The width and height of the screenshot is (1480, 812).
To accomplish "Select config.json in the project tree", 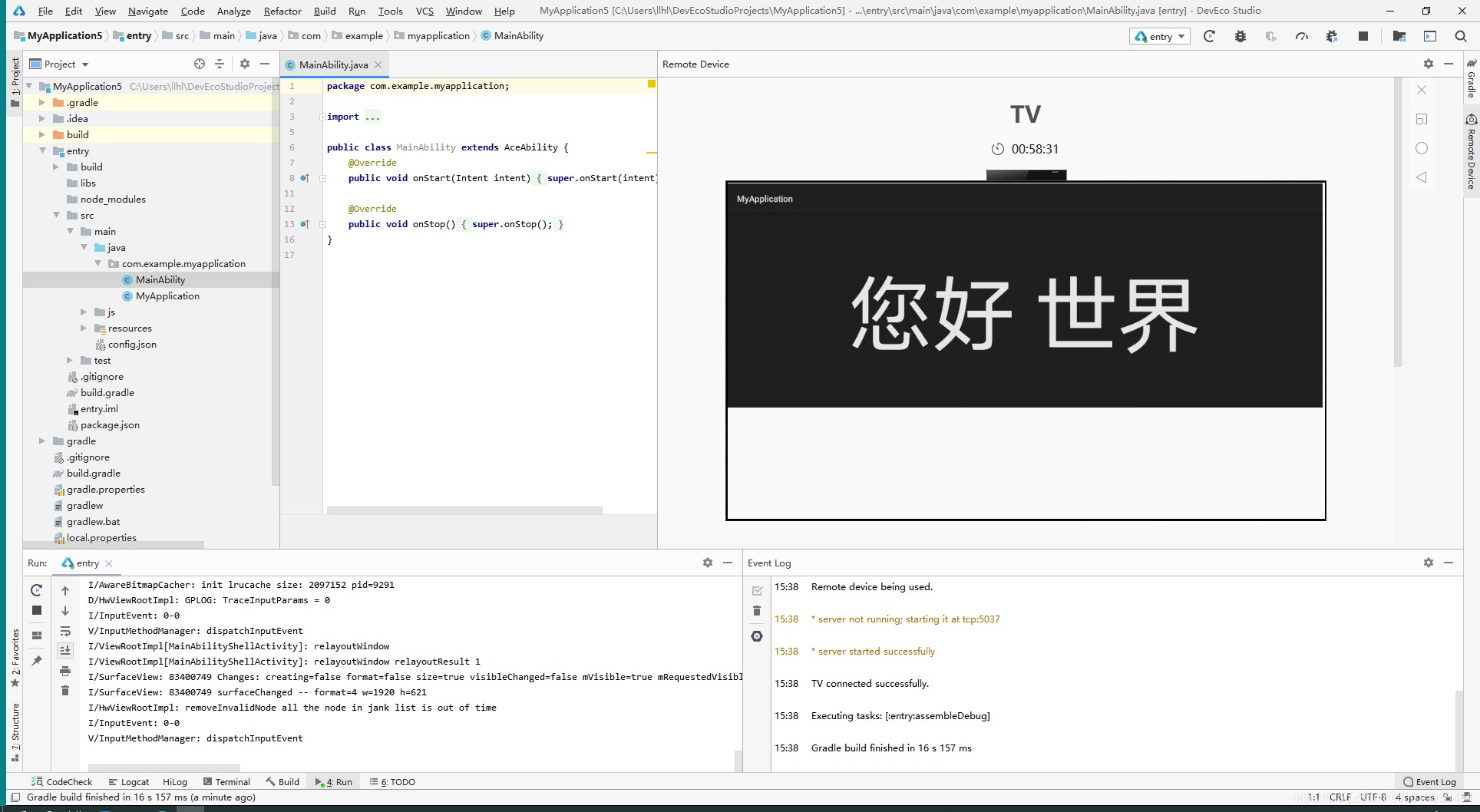I will point(132,344).
